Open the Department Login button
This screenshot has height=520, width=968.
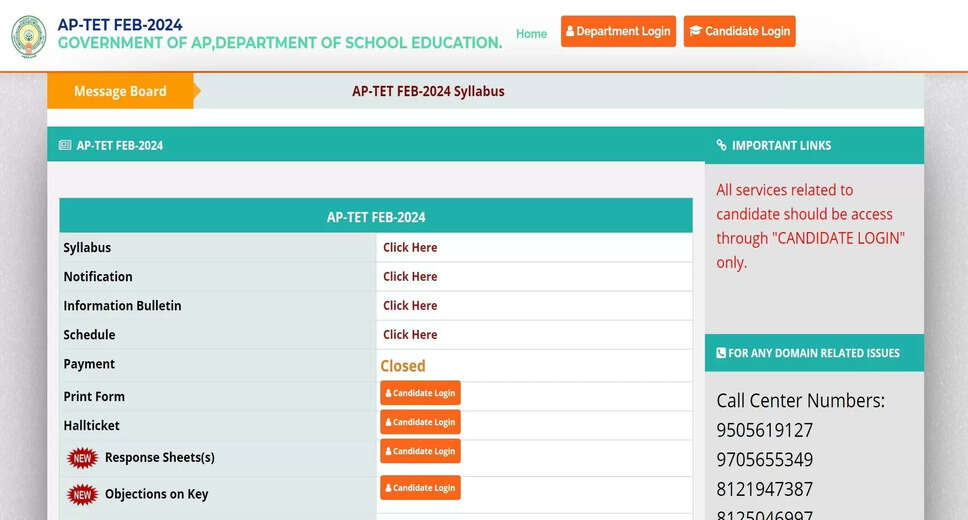[x=618, y=31]
